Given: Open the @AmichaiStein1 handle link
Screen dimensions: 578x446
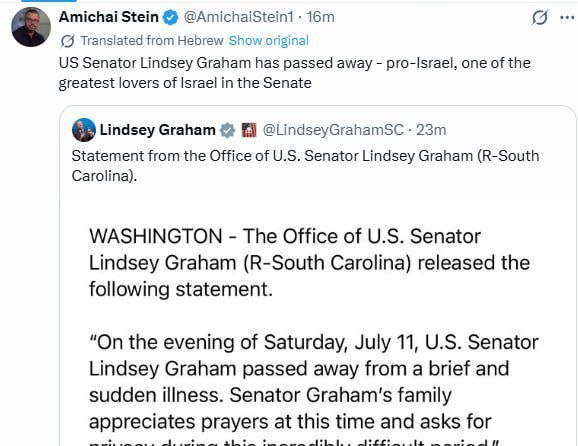Looking at the screenshot, I should pos(238,17).
